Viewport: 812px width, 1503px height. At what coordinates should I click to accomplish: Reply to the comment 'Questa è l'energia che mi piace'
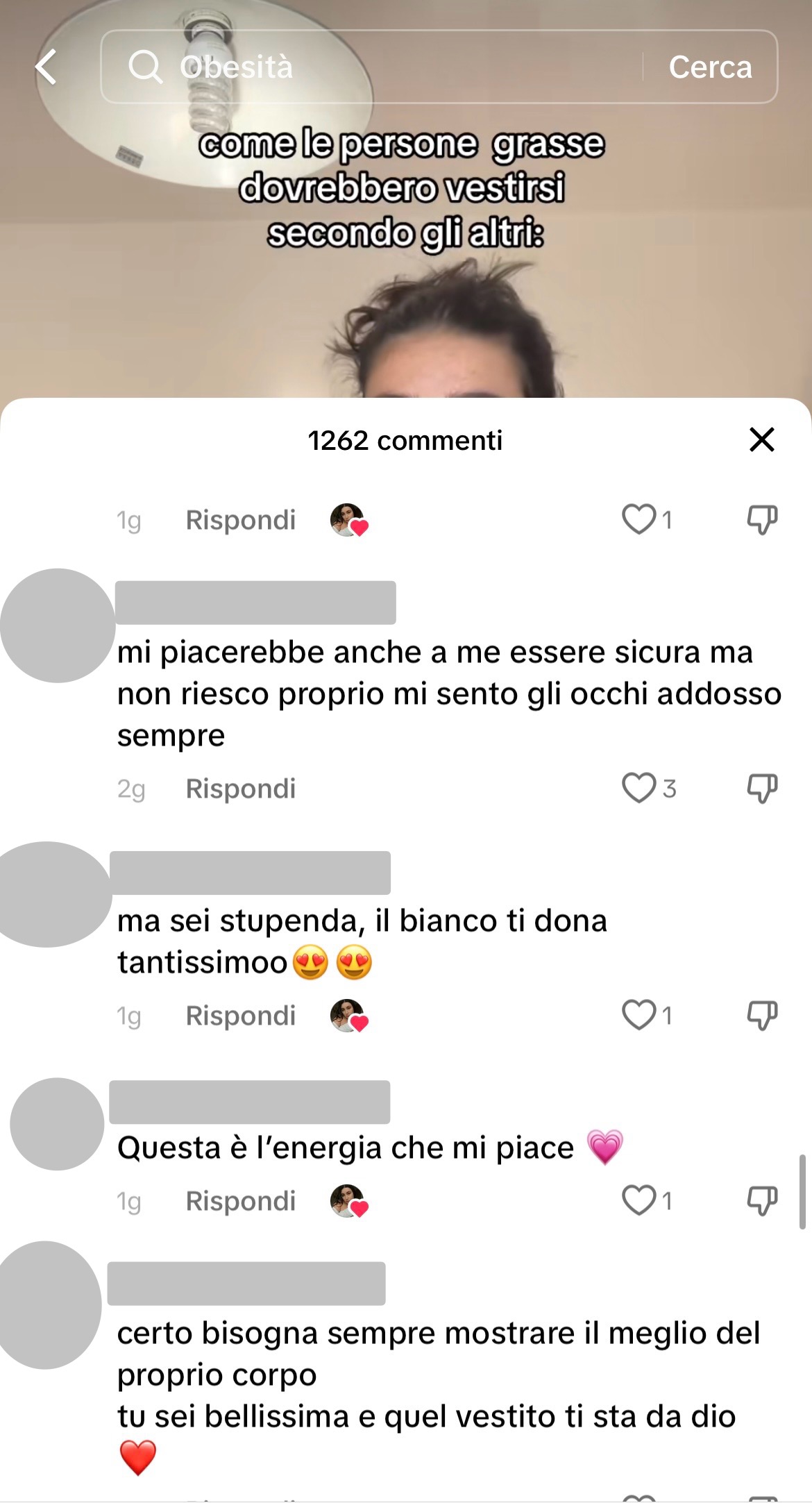click(x=241, y=1201)
